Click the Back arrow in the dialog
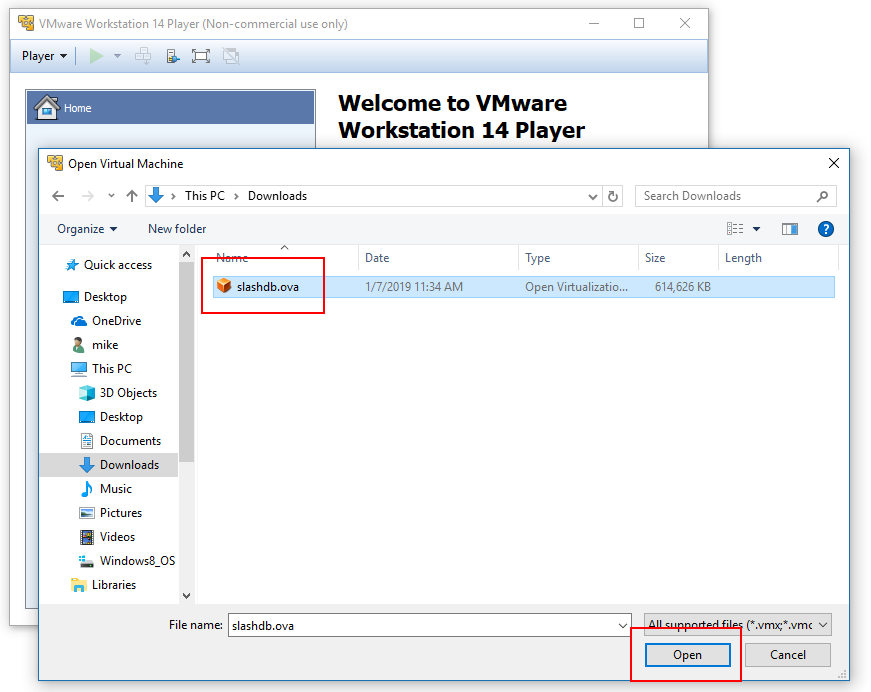 tap(58, 196)
